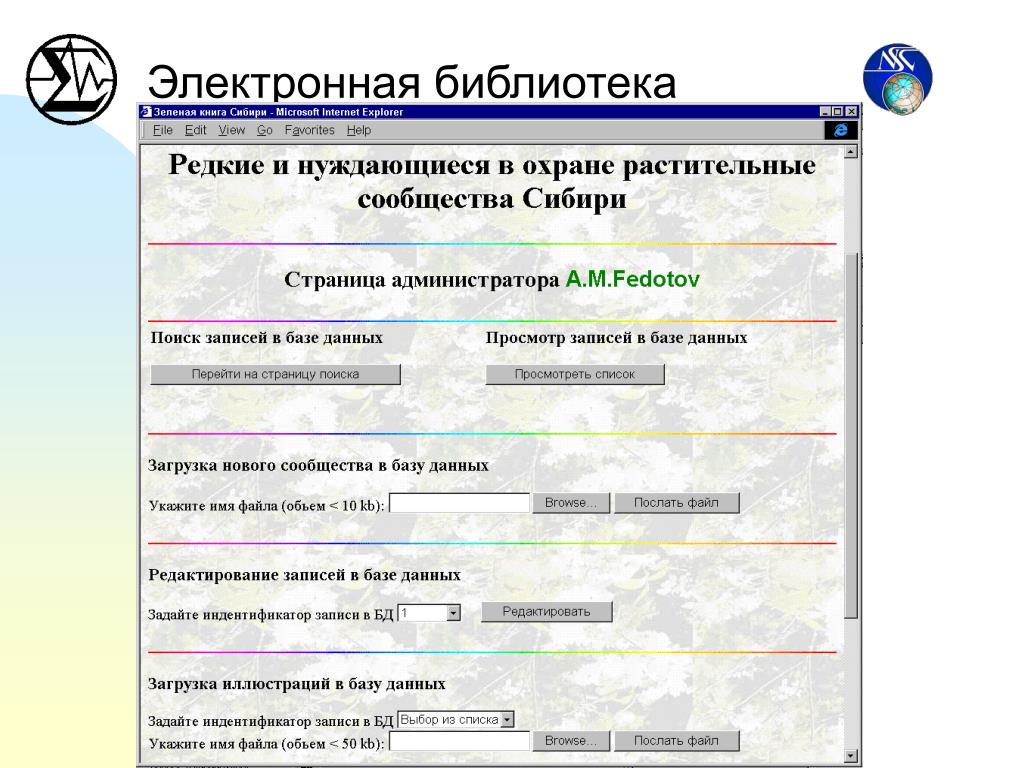Image resolution: width=1024 pixels, height=768 pixels.
Task: Open the Go menu
Action: [x=264, y=130]
